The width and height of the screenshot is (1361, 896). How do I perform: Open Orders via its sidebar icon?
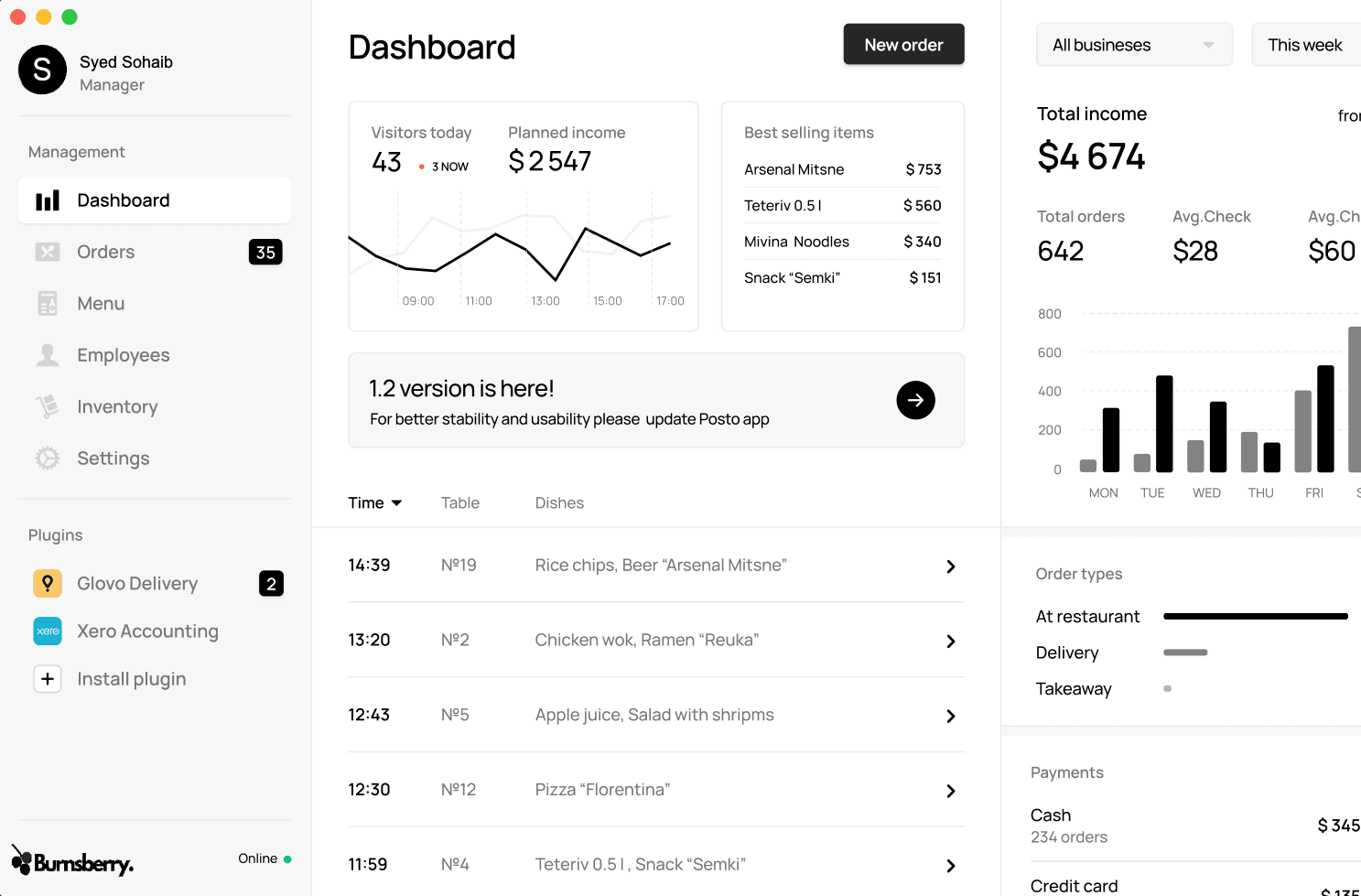[48, 252]
